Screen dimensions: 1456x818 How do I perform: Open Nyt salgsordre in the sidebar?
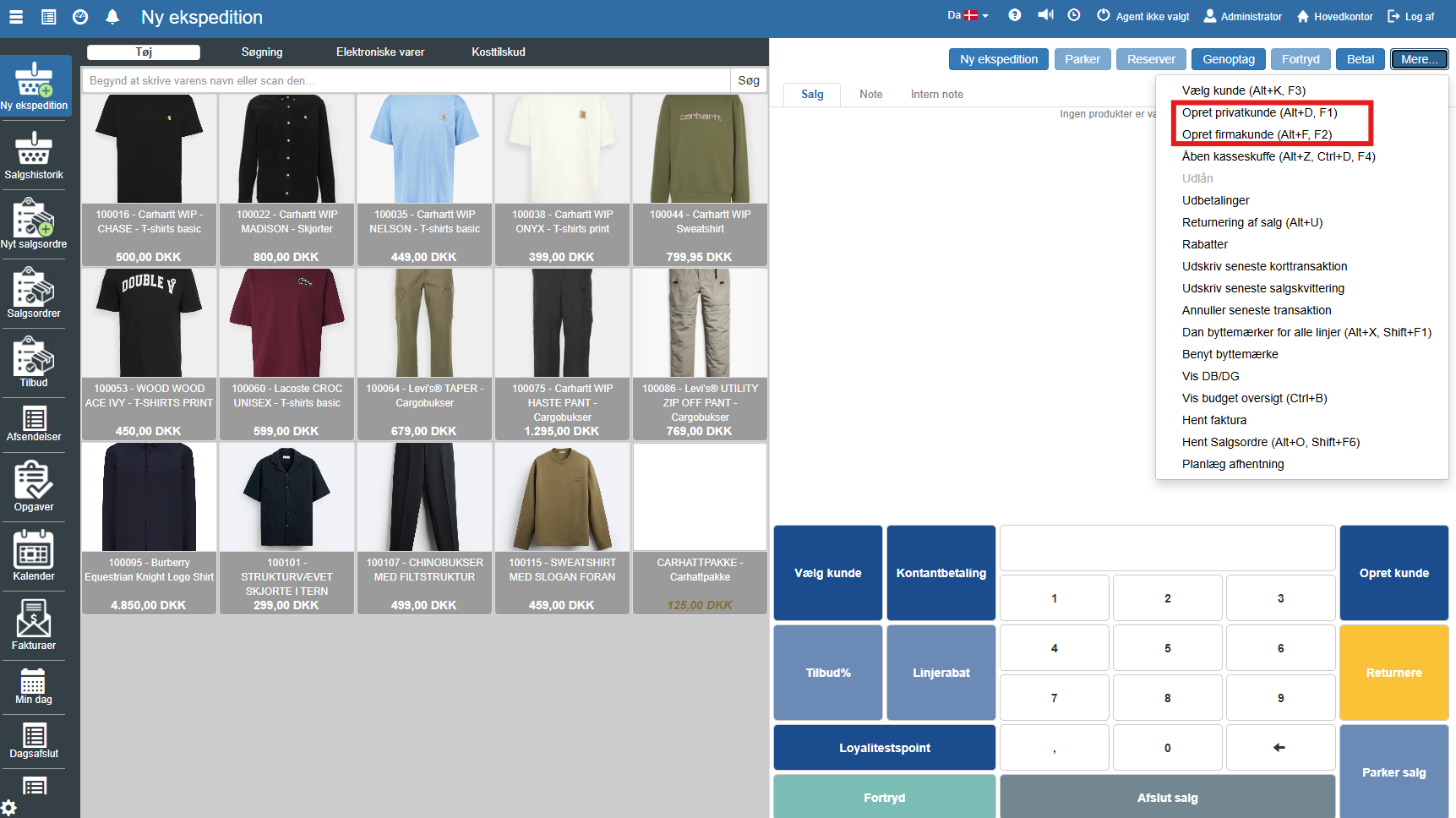pyautogui.click(x=34, y=225)
